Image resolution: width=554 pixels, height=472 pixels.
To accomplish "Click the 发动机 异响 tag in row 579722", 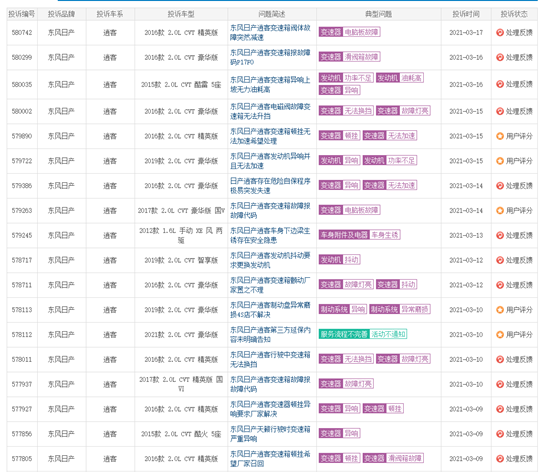I will click(339, 160).
